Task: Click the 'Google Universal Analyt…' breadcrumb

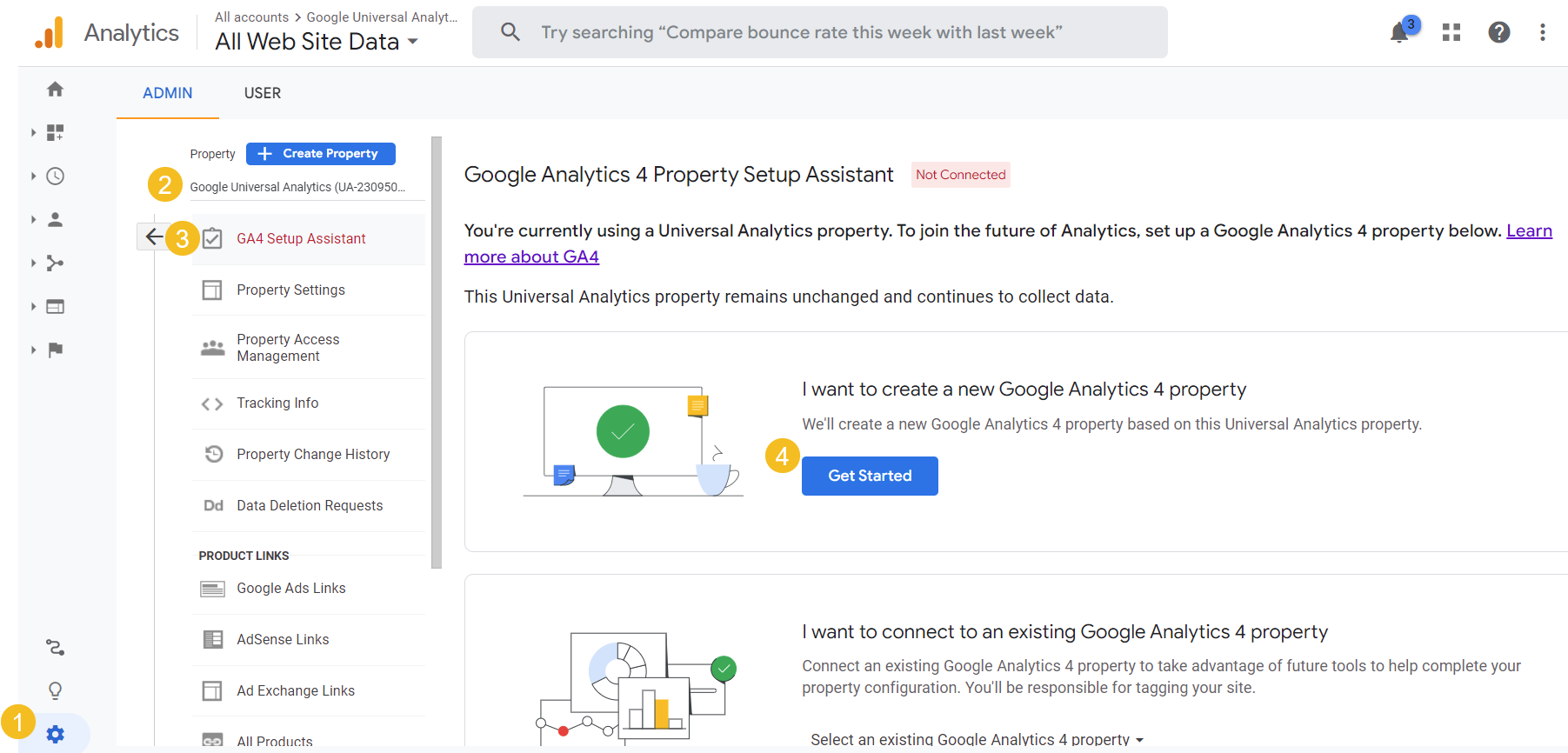Action: pos(382,17)
